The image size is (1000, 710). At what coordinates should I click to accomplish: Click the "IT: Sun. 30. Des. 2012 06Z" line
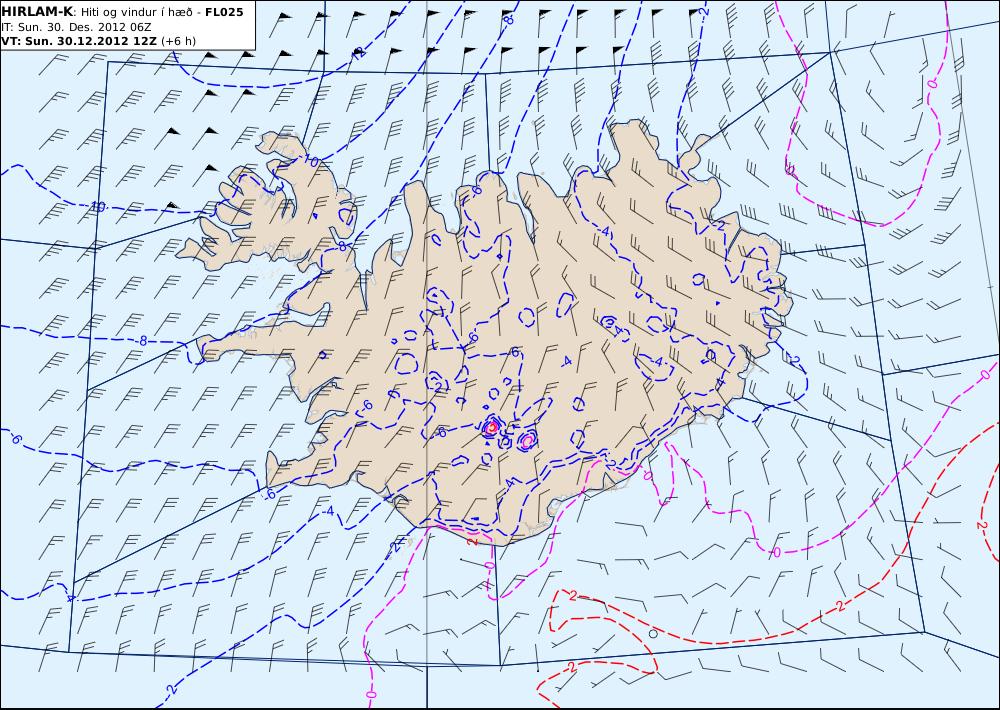77,27
